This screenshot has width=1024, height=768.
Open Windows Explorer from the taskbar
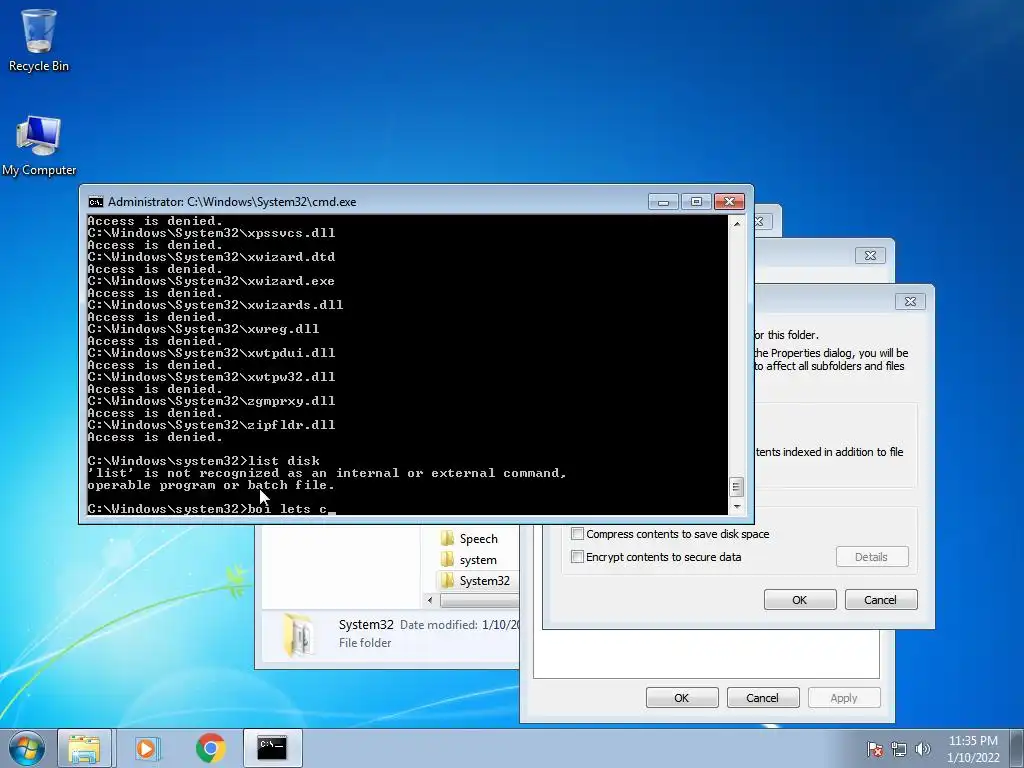84,748
